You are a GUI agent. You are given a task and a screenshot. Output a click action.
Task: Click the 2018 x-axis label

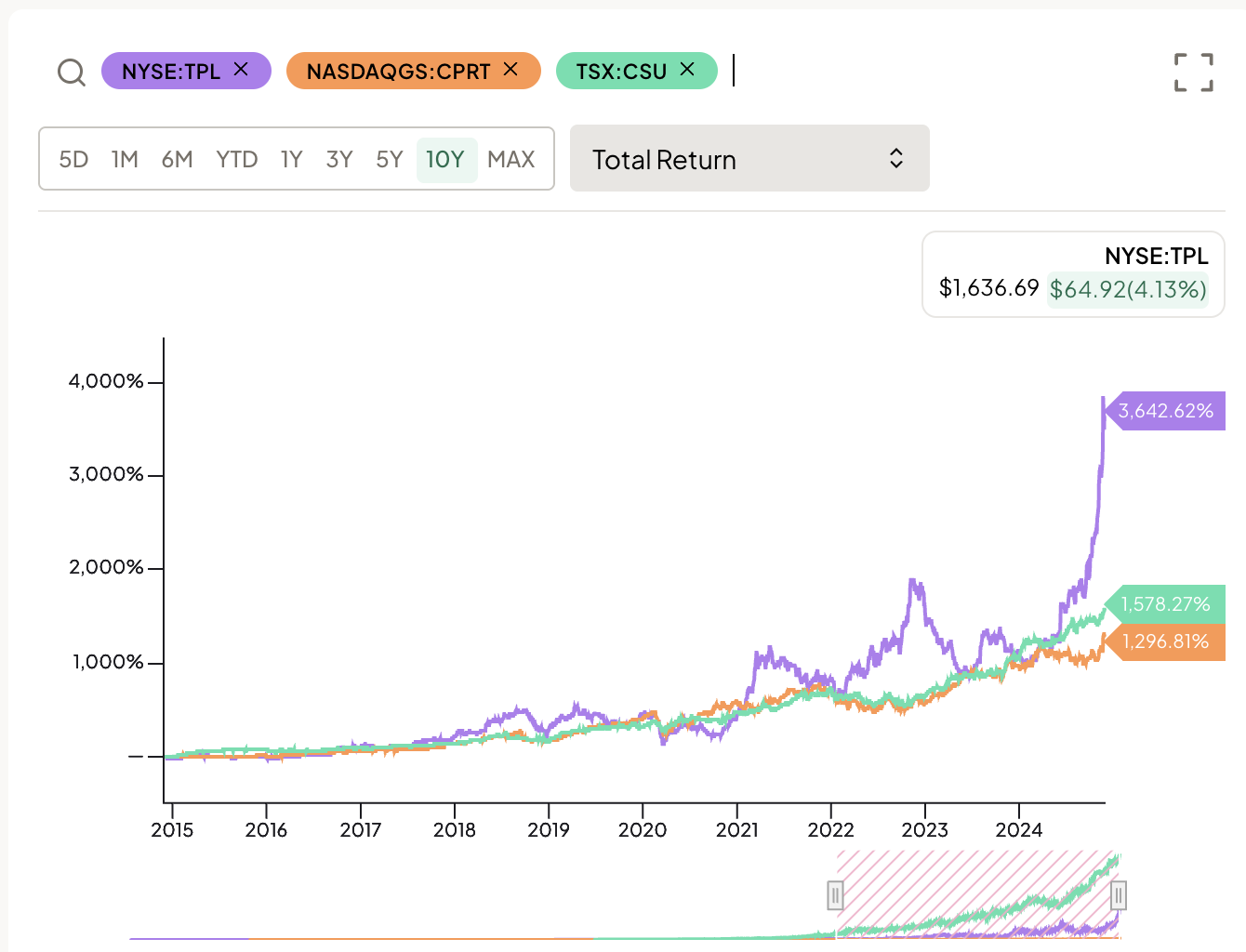(455, 830)
